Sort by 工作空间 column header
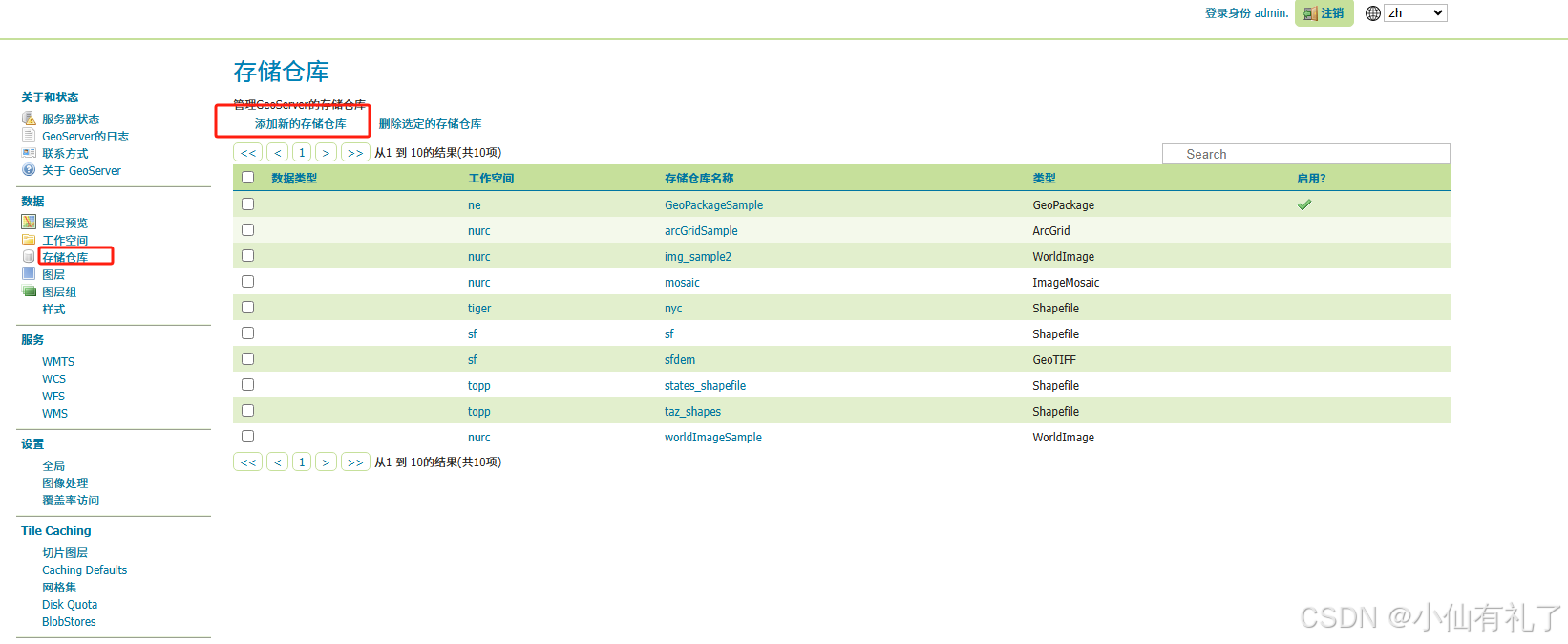The height and width of the screenshot is (644, 1568). (491, 179)
